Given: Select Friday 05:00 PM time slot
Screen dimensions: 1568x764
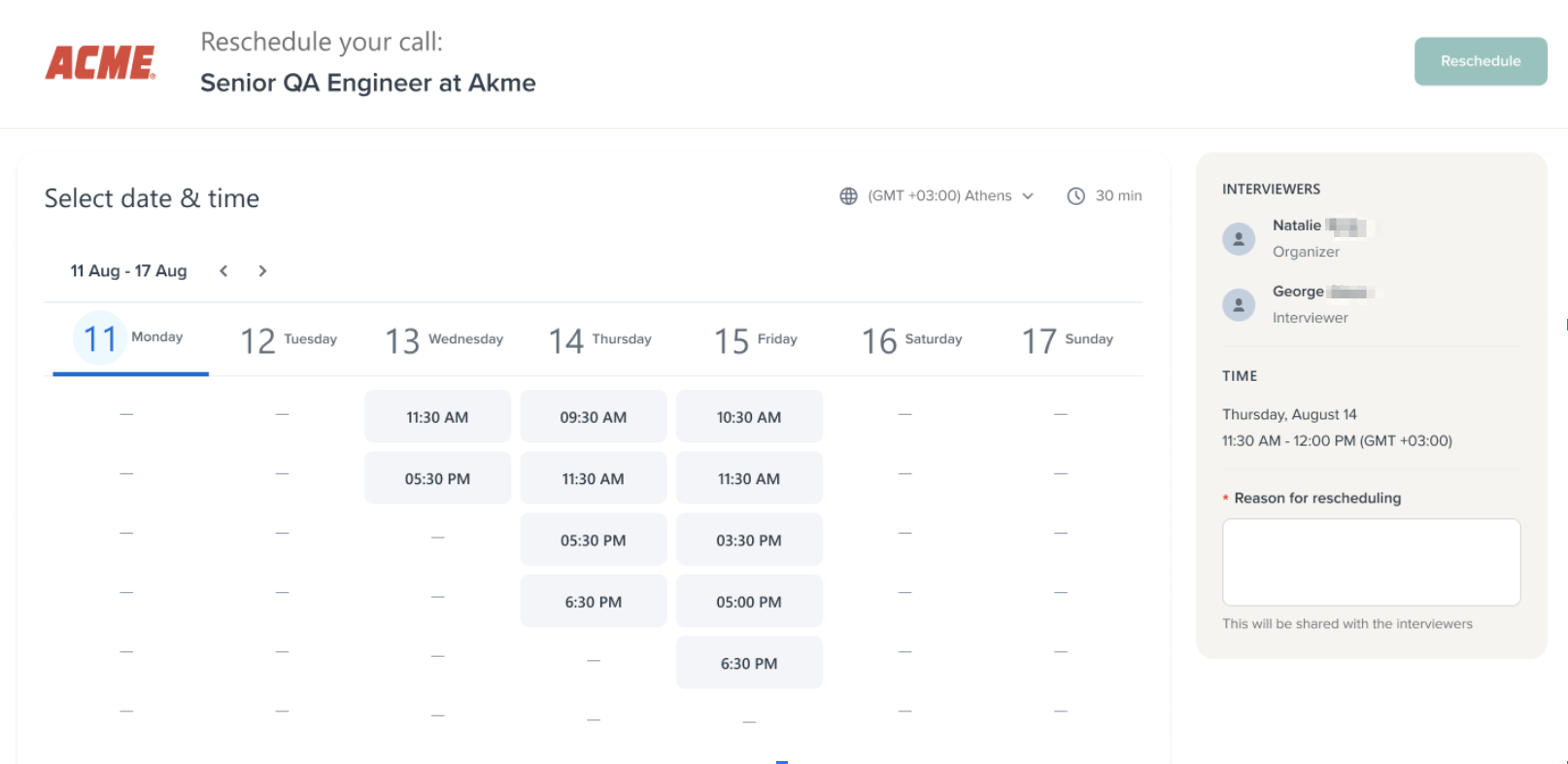Looking at the screenshot, I should point(748,602).
